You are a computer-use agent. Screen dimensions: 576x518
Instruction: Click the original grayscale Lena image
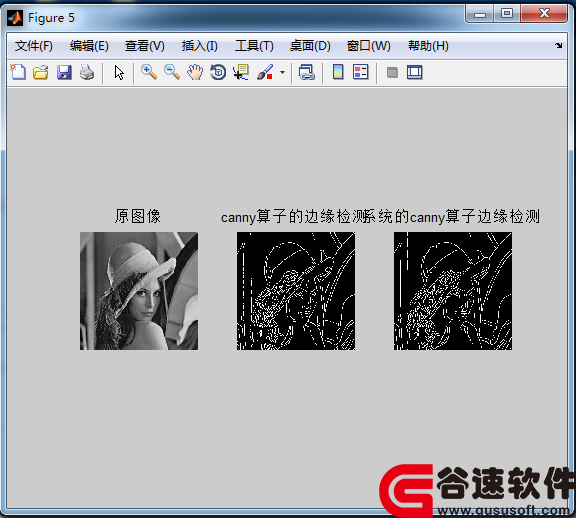tap(139, 291)
